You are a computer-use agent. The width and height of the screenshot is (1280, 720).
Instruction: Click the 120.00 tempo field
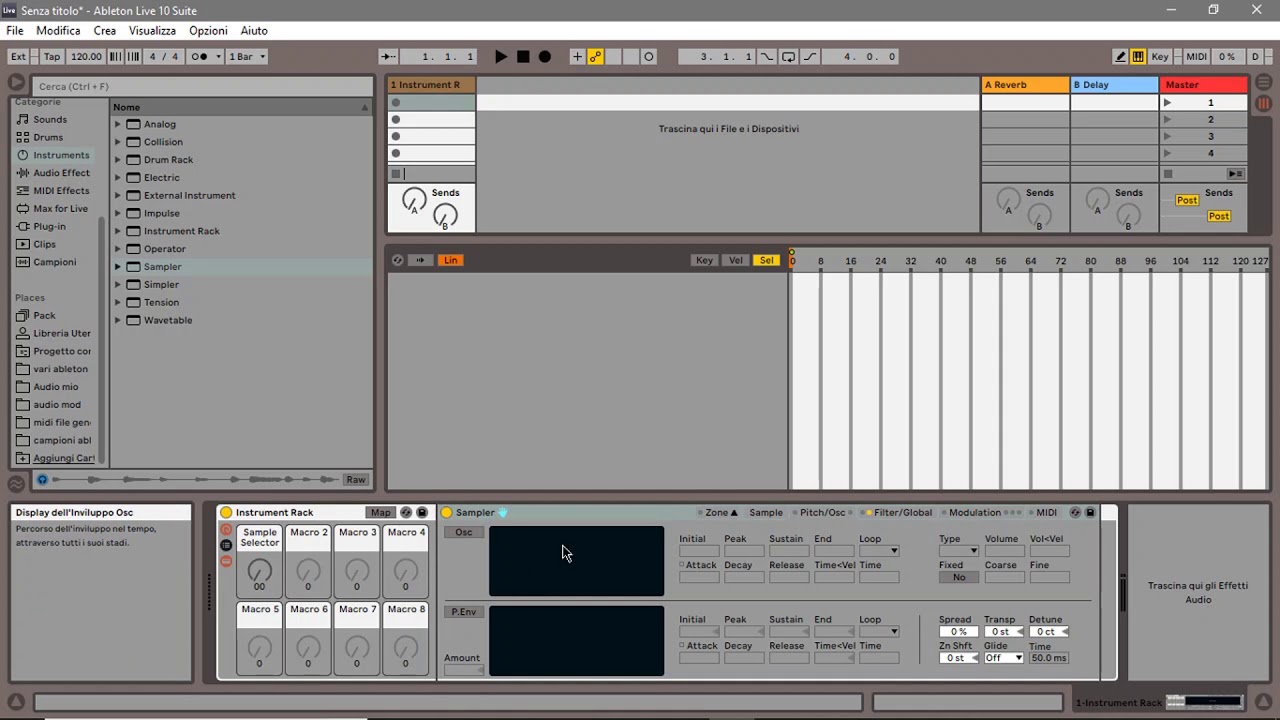(86, 57)
